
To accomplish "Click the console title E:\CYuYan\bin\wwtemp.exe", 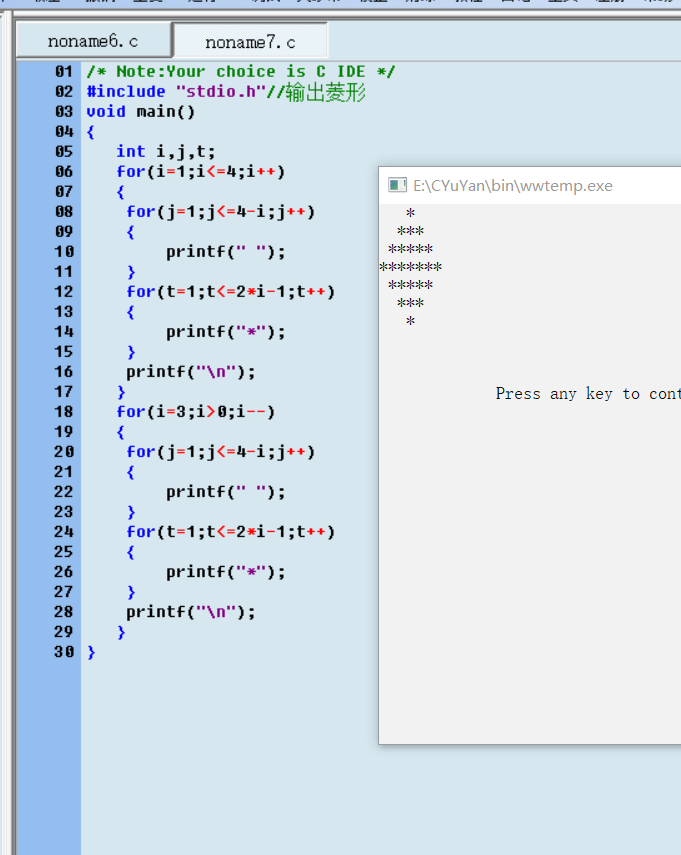I will point(513,186).
